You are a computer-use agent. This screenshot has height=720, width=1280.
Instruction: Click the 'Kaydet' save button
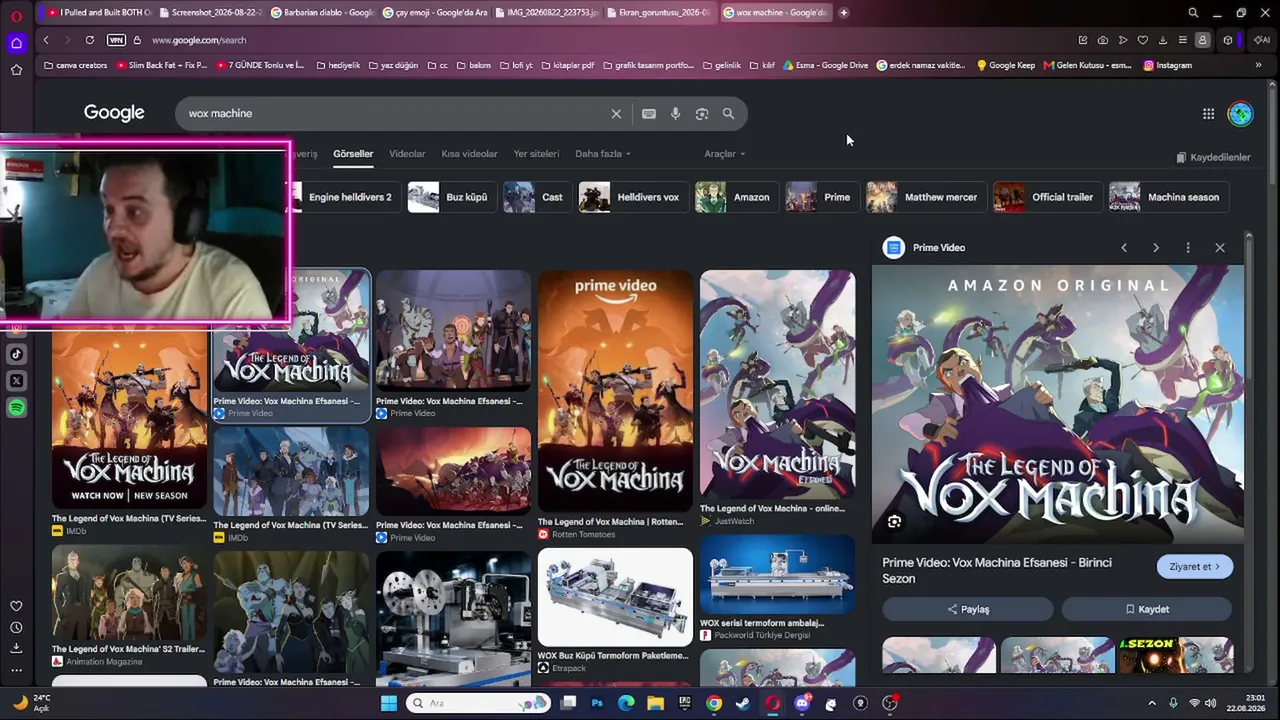tap(1147, 609)
